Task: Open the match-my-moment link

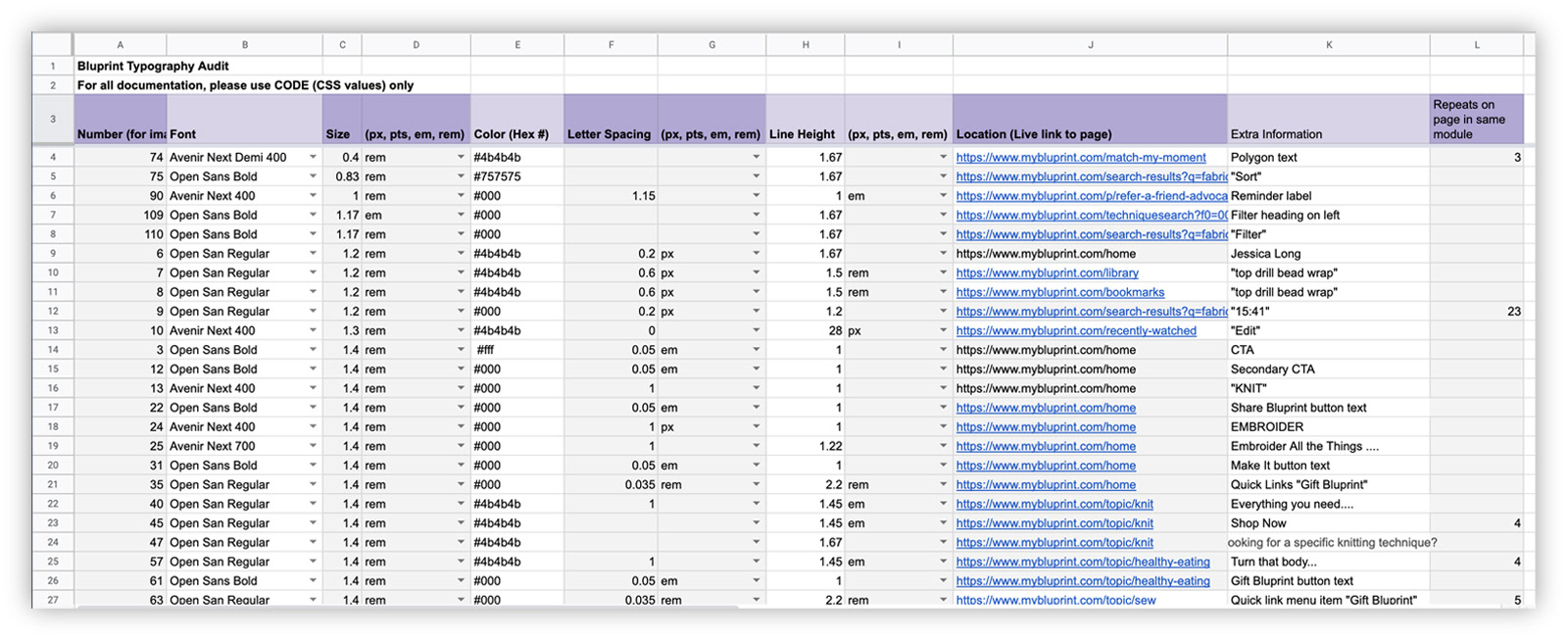Action: (1081, 157)
